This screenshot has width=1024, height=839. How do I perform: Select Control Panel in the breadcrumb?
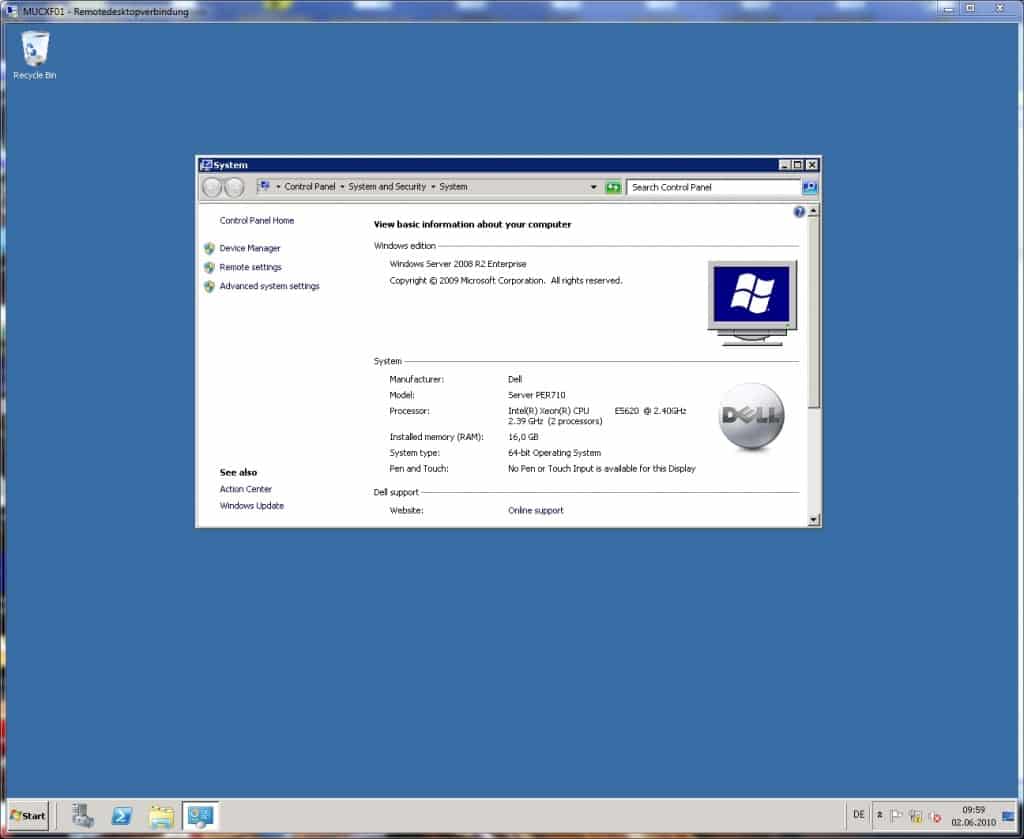(310, 187)
